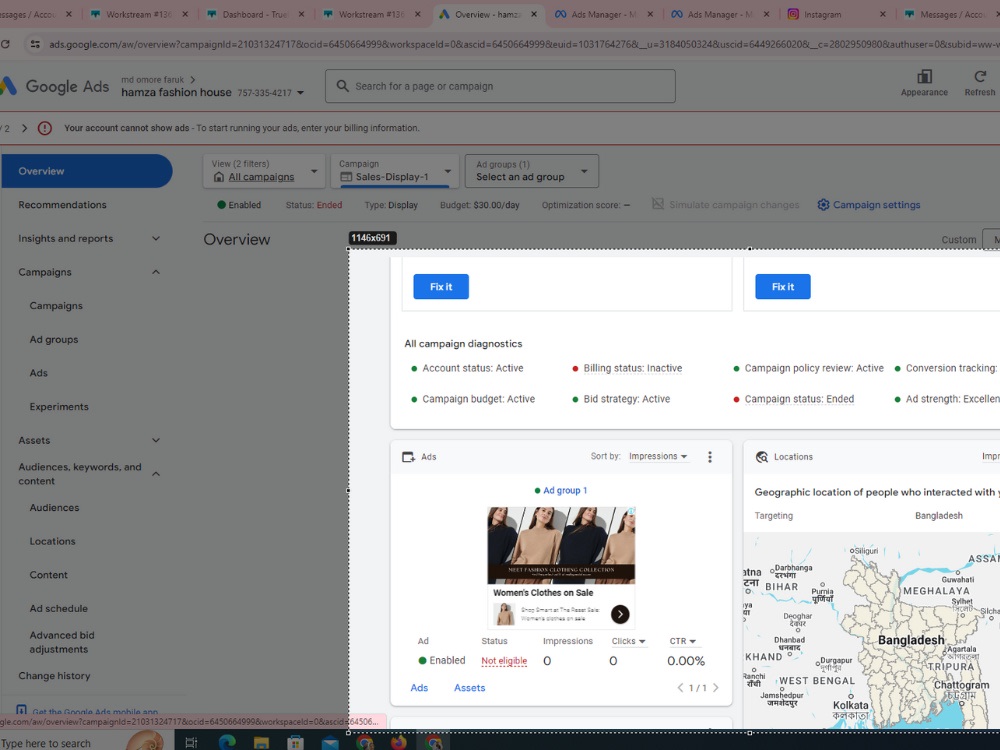Click the red billing warning icon
The height and width of the screenshot is (750, 1000).
coord(45,128)
